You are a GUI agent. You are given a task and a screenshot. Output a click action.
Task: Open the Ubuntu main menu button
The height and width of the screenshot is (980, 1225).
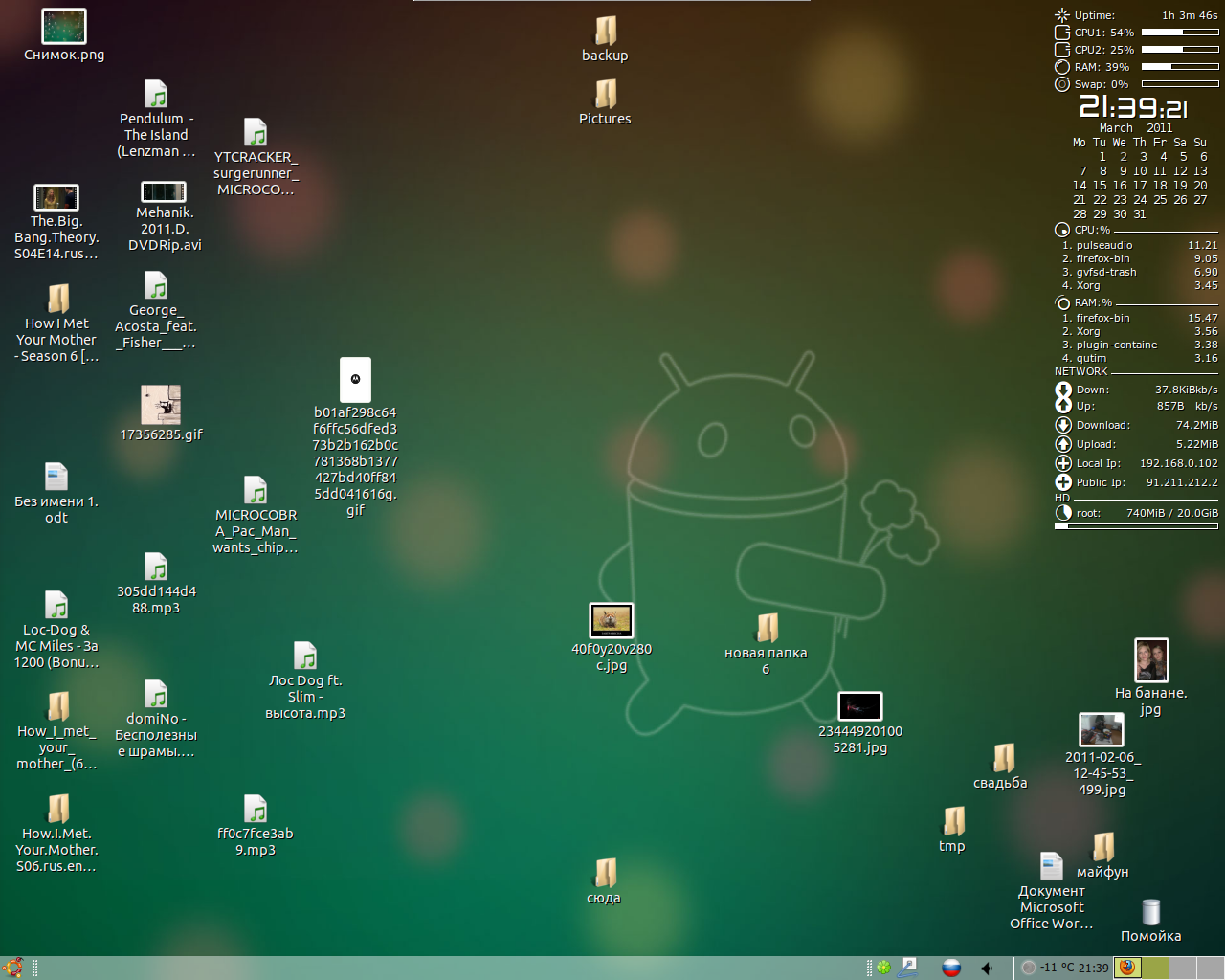pyautogui.click(x=12, y=968)
